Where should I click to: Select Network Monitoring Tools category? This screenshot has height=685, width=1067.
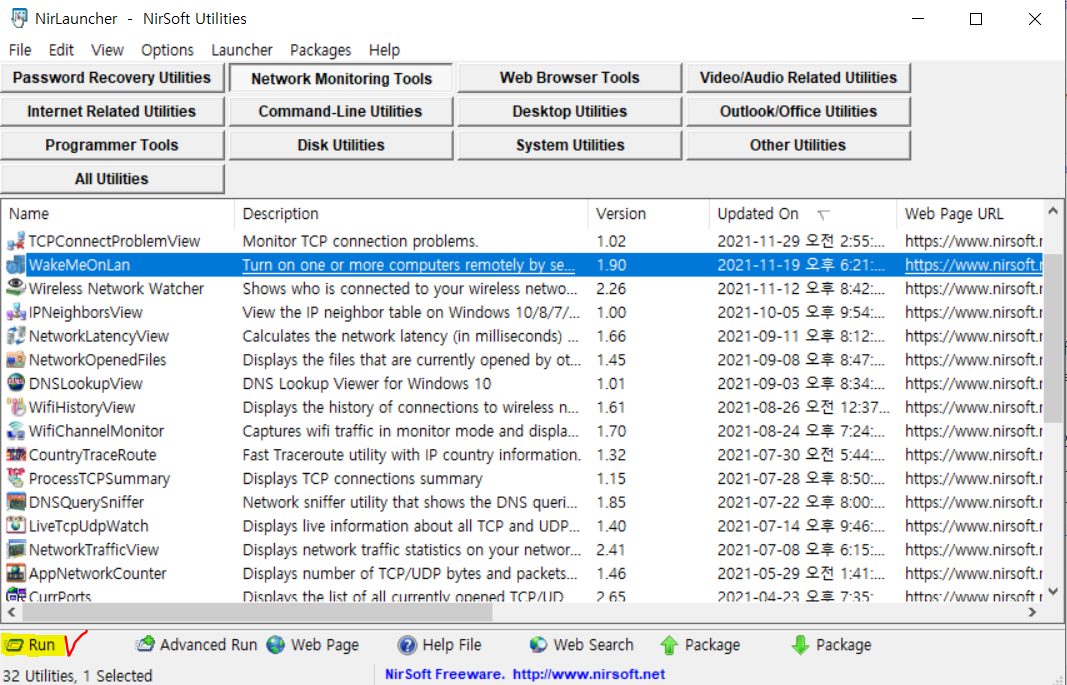point(341,78)
